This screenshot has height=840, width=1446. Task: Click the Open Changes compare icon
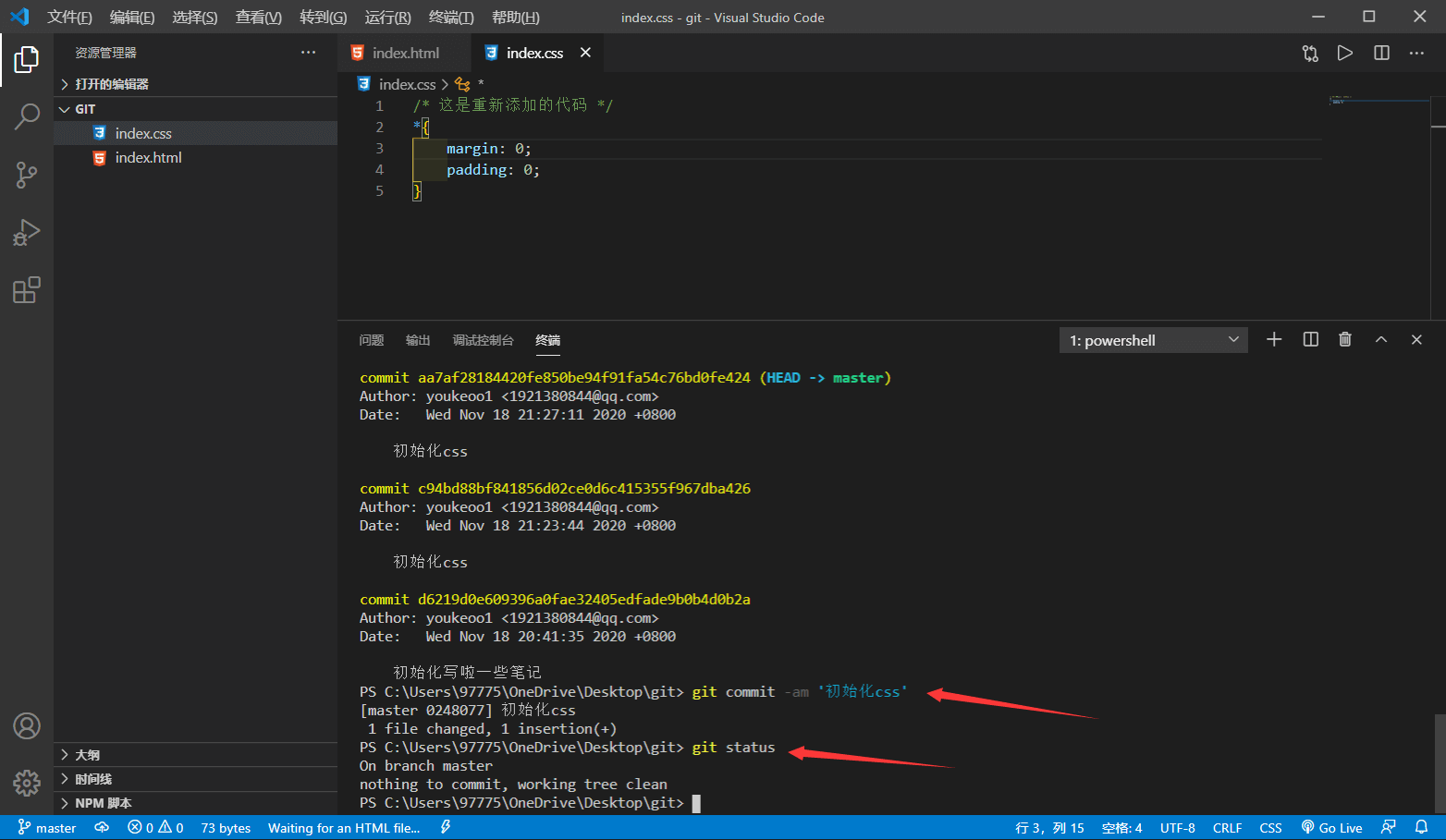tap(1310, 53)
